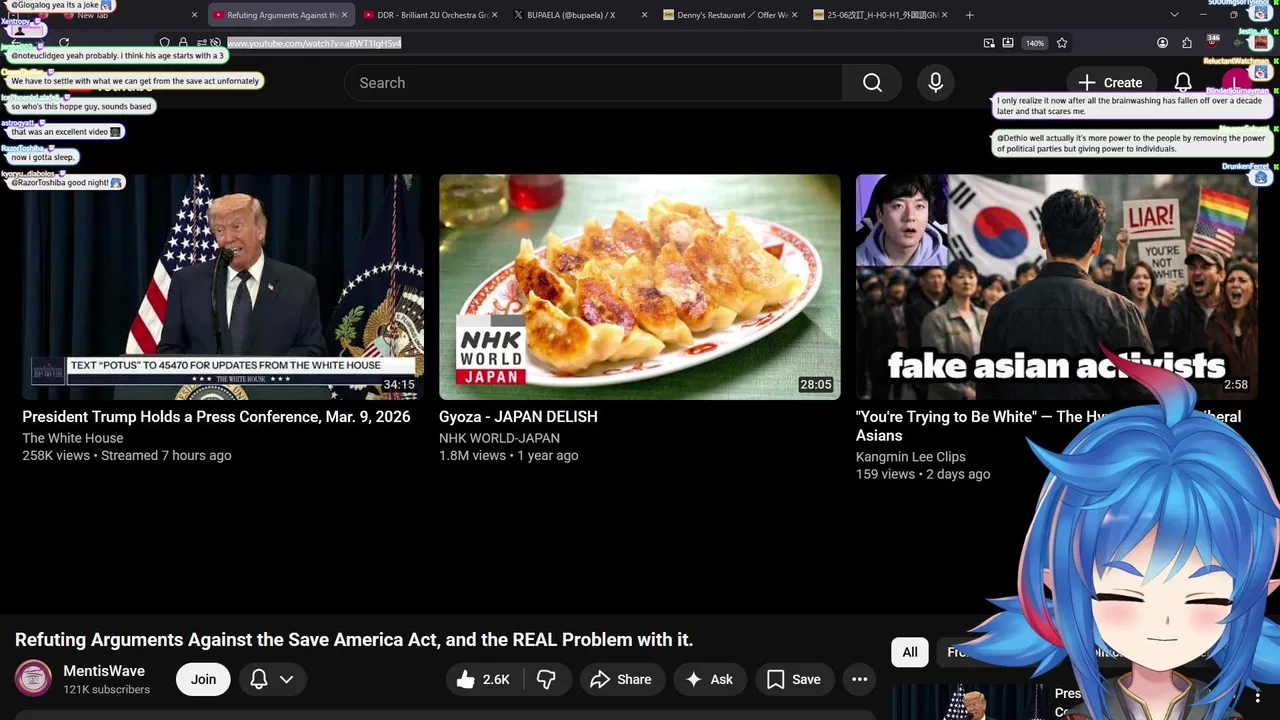Close the Denny's Restaurant tab
This screenshot has height=720, width=1280.
[x=794, y=15]
